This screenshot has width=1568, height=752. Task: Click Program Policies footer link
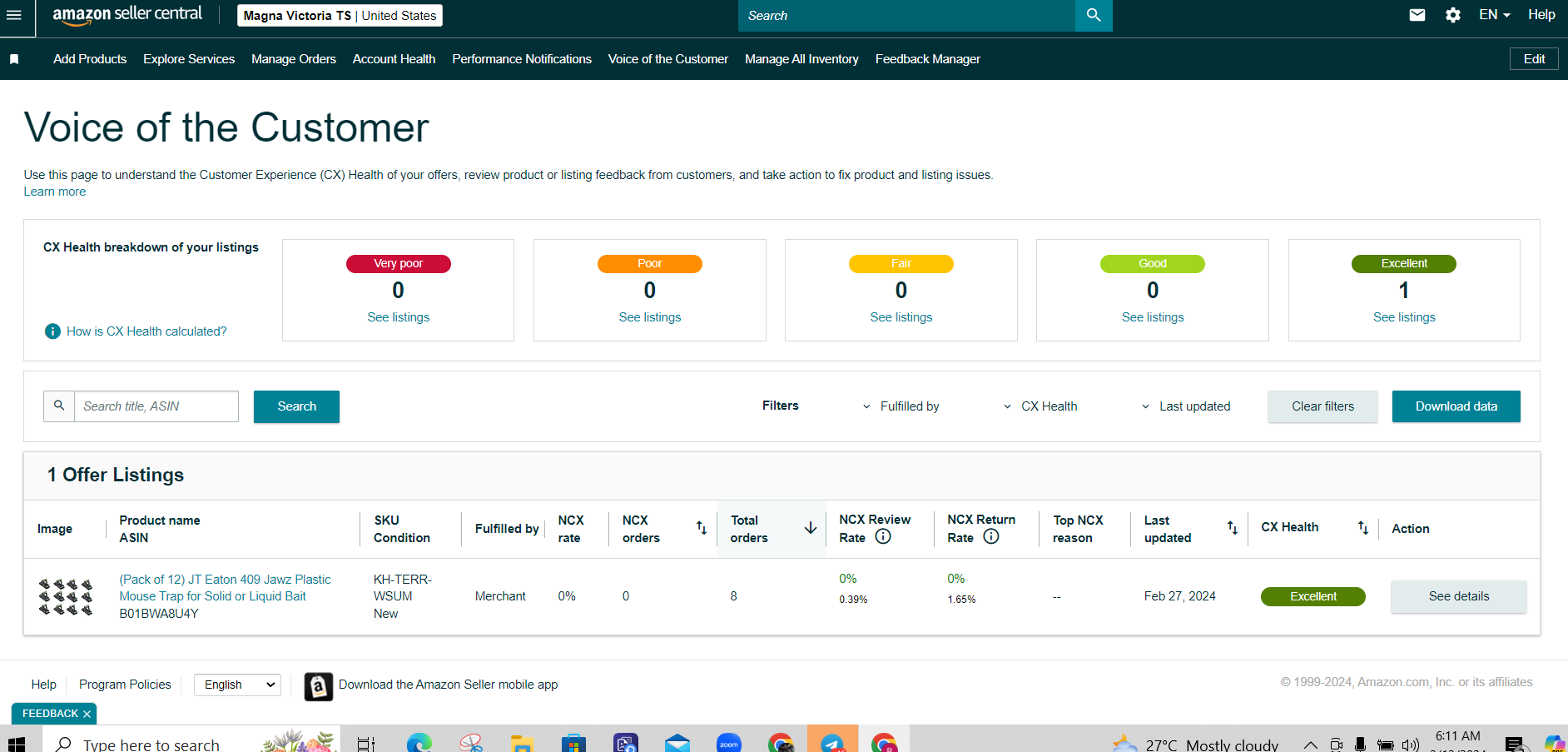[x=125, y=685]
